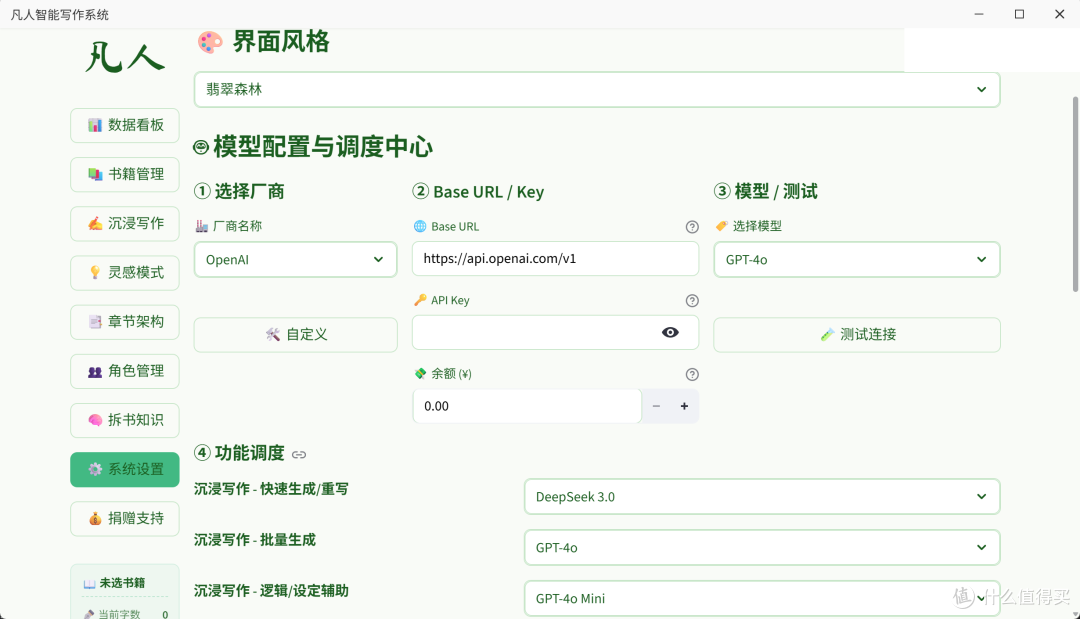Viewport: 1080px width, 619px height.
Task: Open 灵感模式 inspiration mode
Action: pos(125,273)
